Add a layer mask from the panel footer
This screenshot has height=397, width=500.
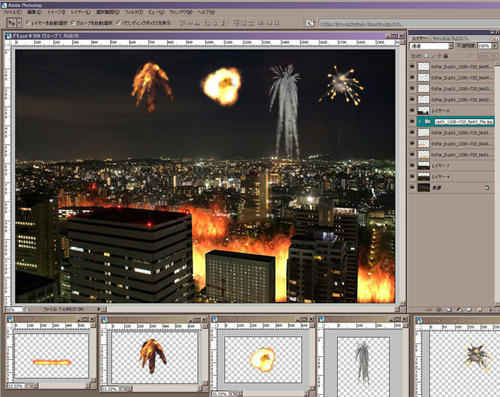pyautogui.click(x=450, y=310)
